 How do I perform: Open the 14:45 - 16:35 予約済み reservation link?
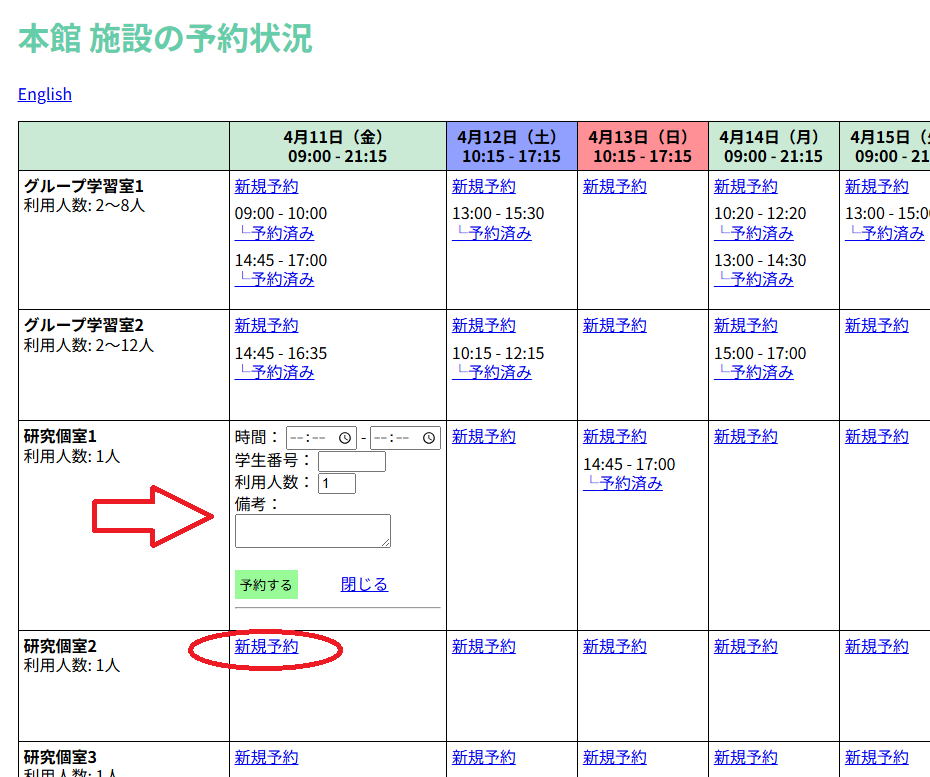[275, 372]
